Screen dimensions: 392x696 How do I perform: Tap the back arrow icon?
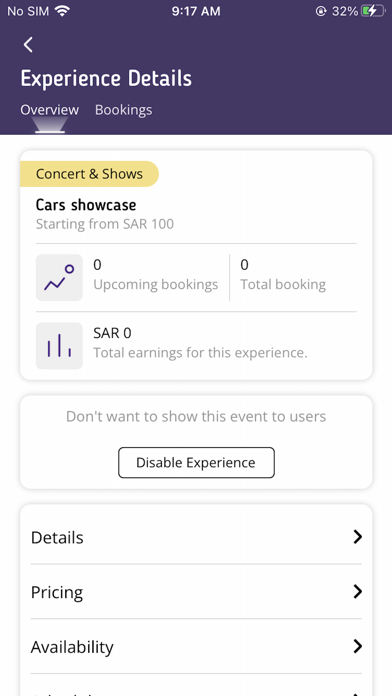[x=28, y=44]
